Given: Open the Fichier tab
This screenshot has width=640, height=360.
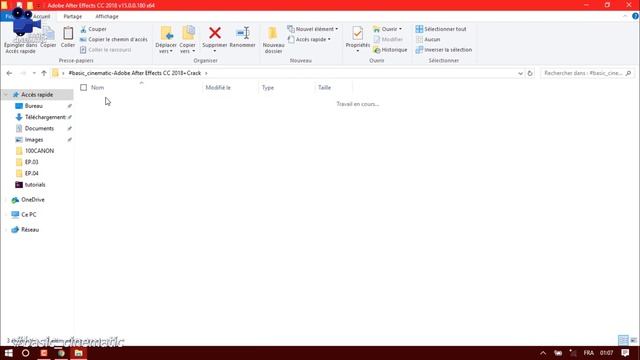Looking at the screenshot, I should pos(8,16).
